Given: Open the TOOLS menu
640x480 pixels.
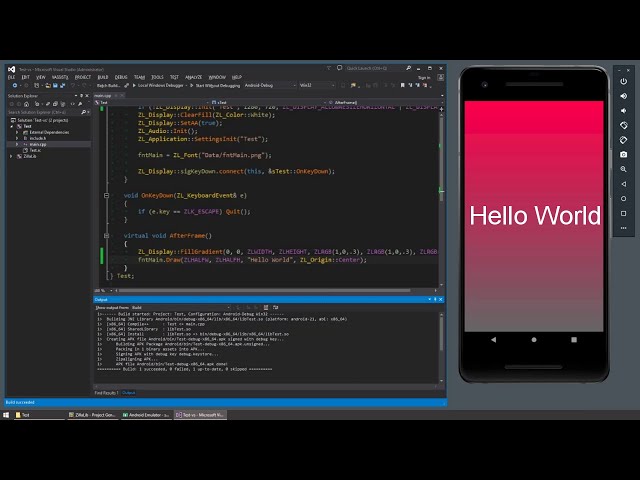Looking at the screenshot, I should coord(157,77).
